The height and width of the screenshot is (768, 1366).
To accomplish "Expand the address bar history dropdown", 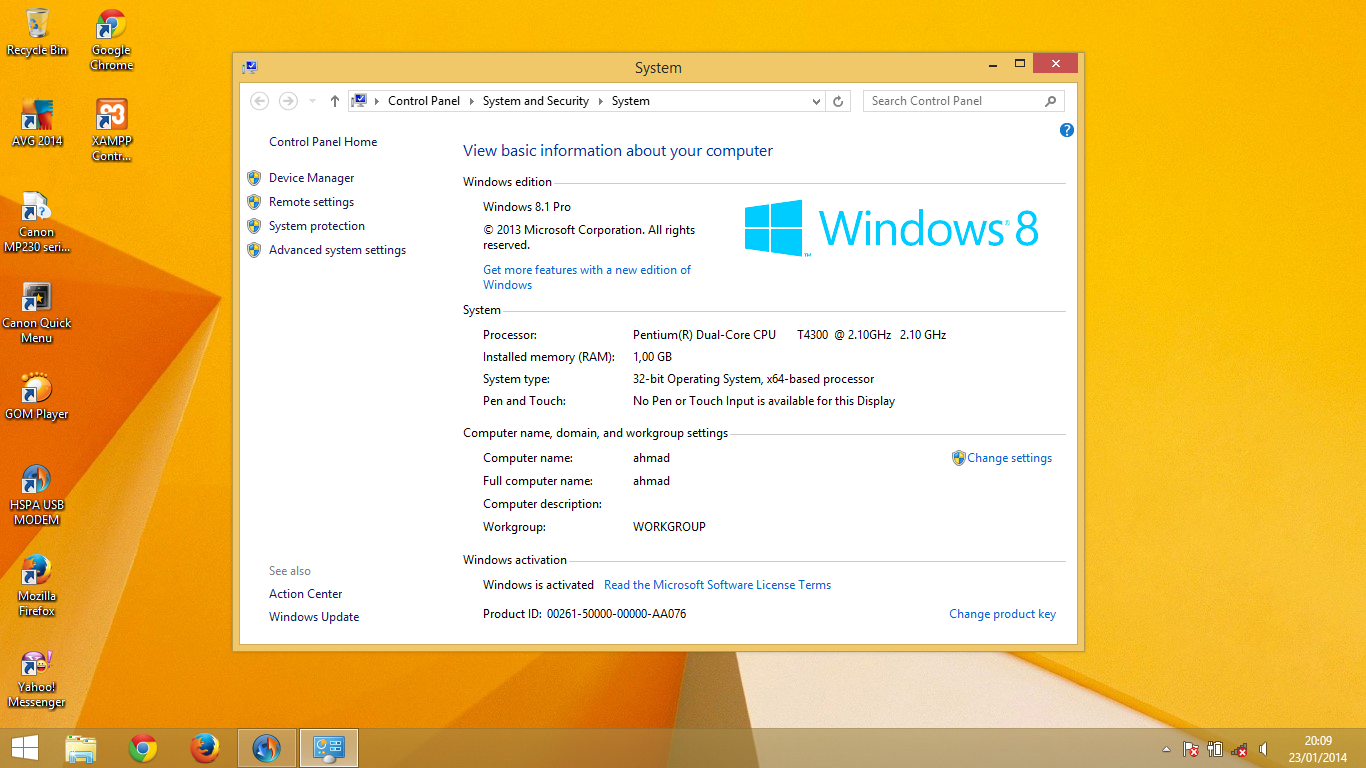I will [x=817, y=101].
